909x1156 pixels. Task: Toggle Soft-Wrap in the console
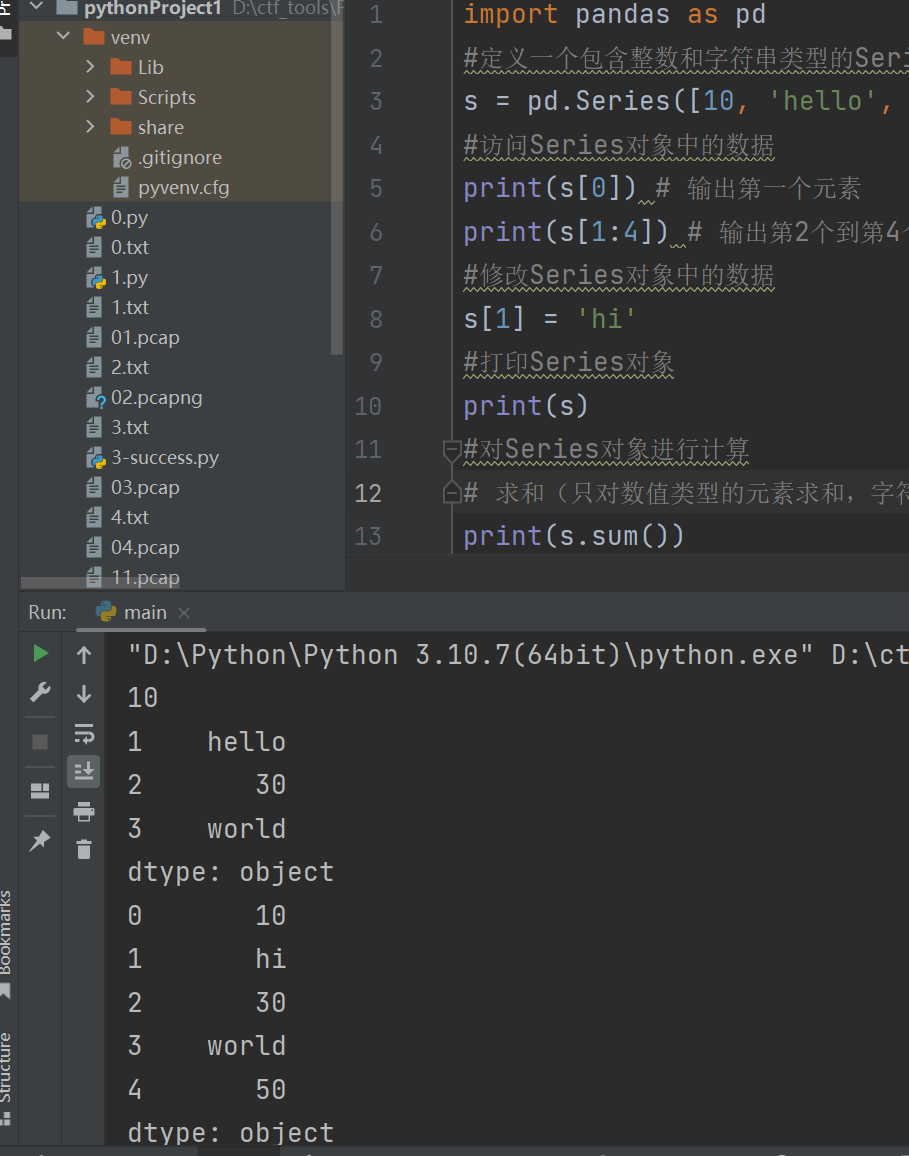[x=84, y=734]
